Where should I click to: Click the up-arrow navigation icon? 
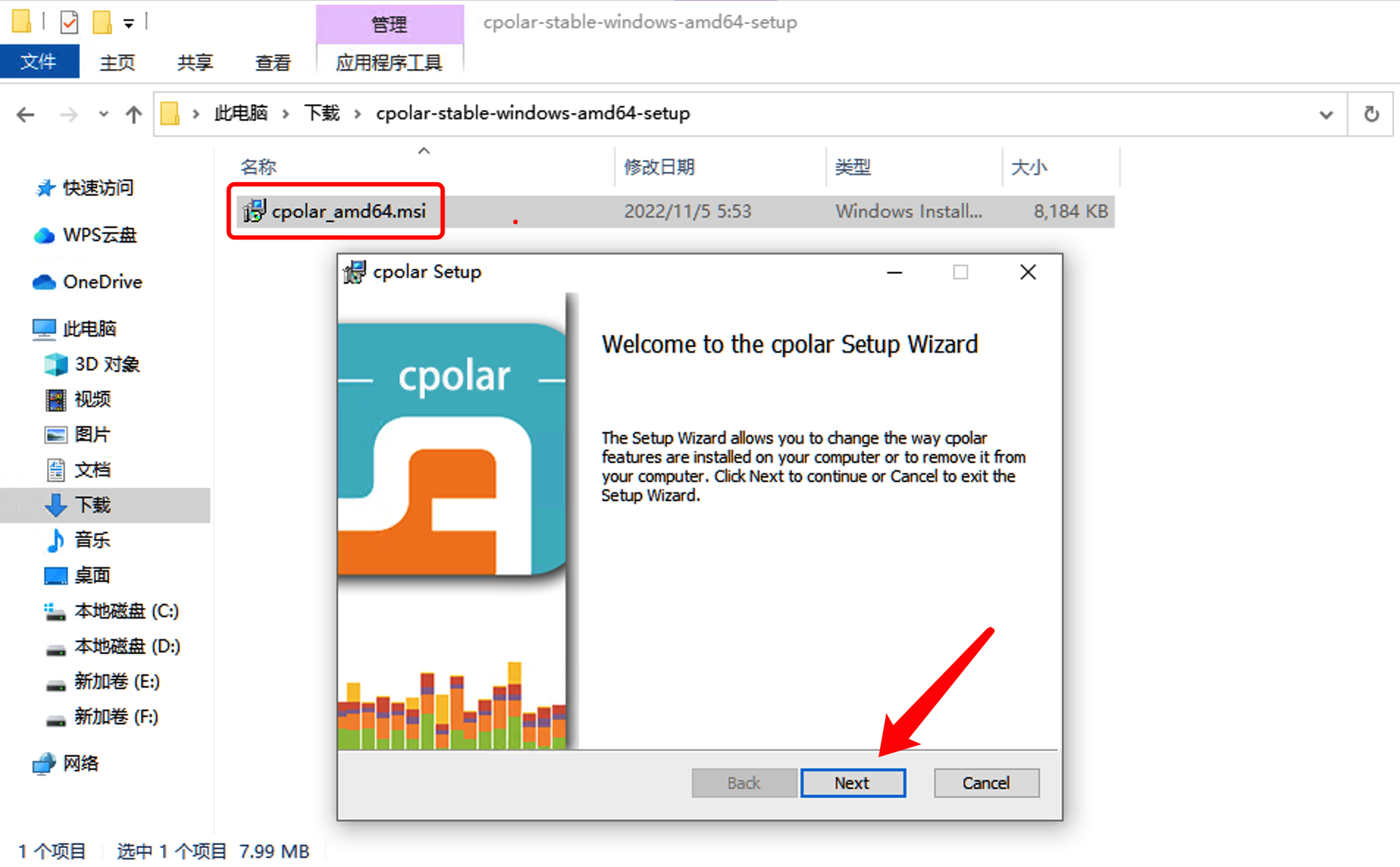coord(133,114)
